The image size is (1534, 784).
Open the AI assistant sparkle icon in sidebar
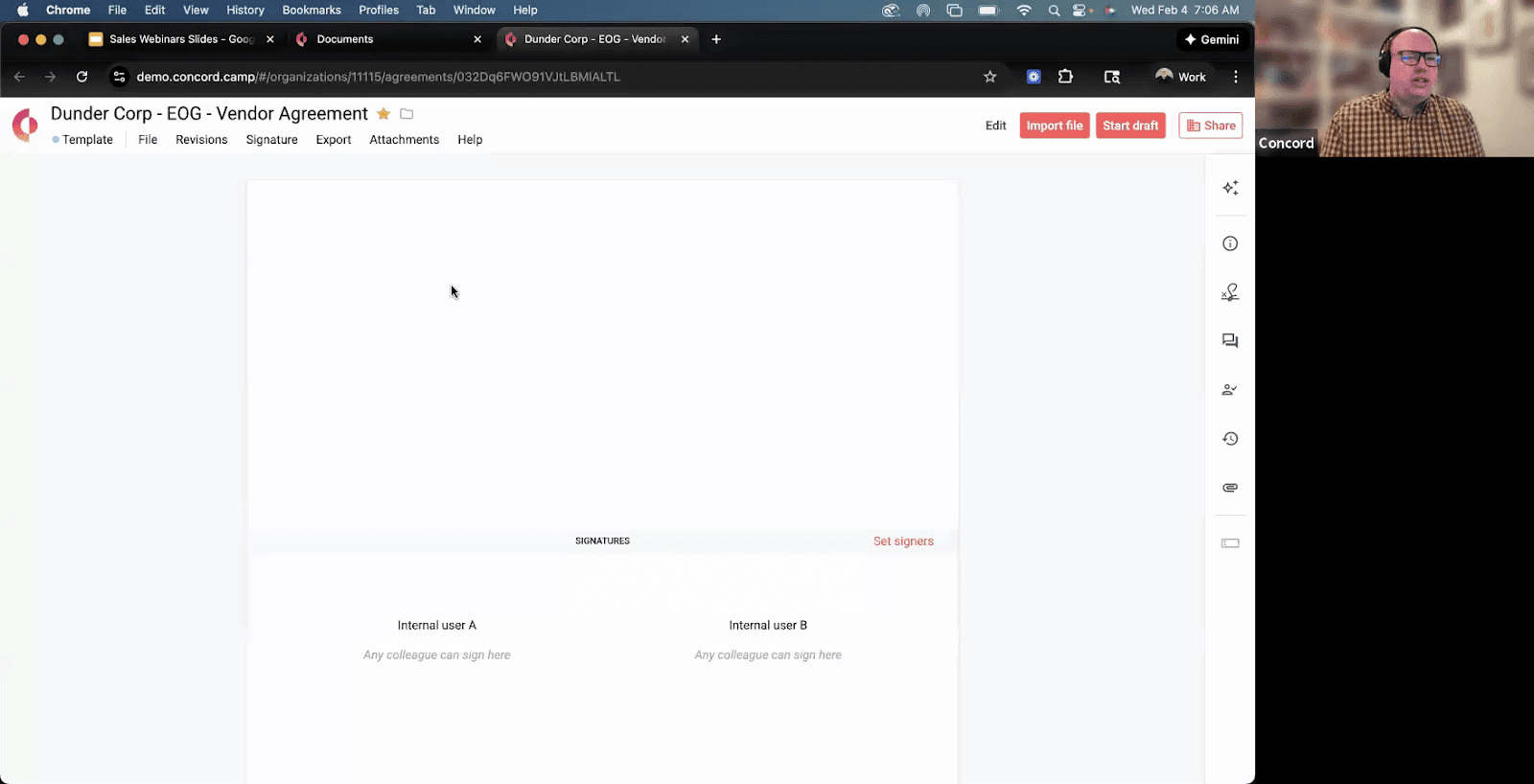coord(1230,188)
